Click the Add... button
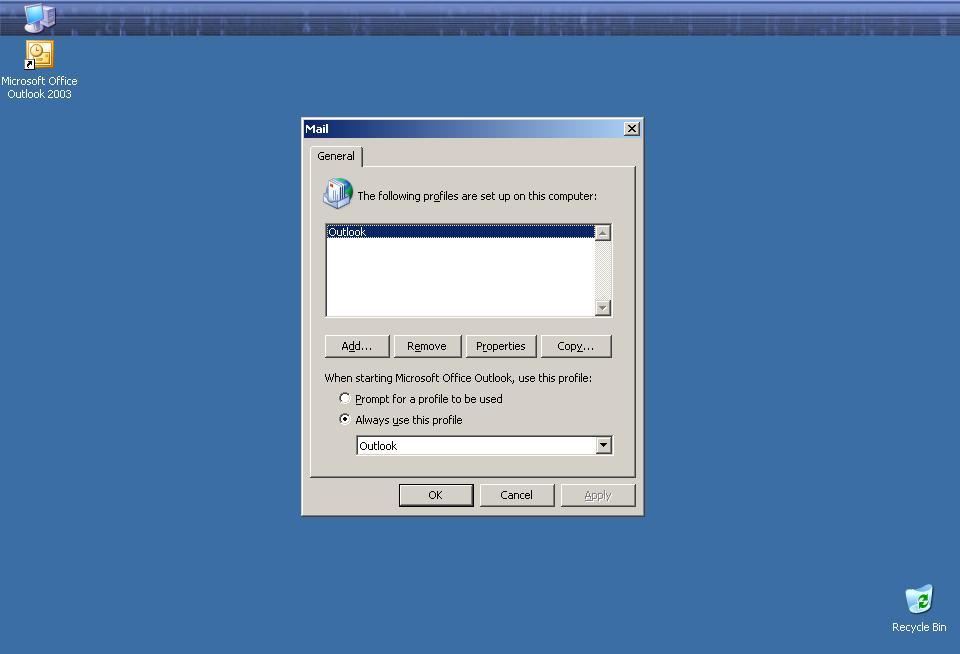This screenshot has width=960, height=654. tap(357, 346)
